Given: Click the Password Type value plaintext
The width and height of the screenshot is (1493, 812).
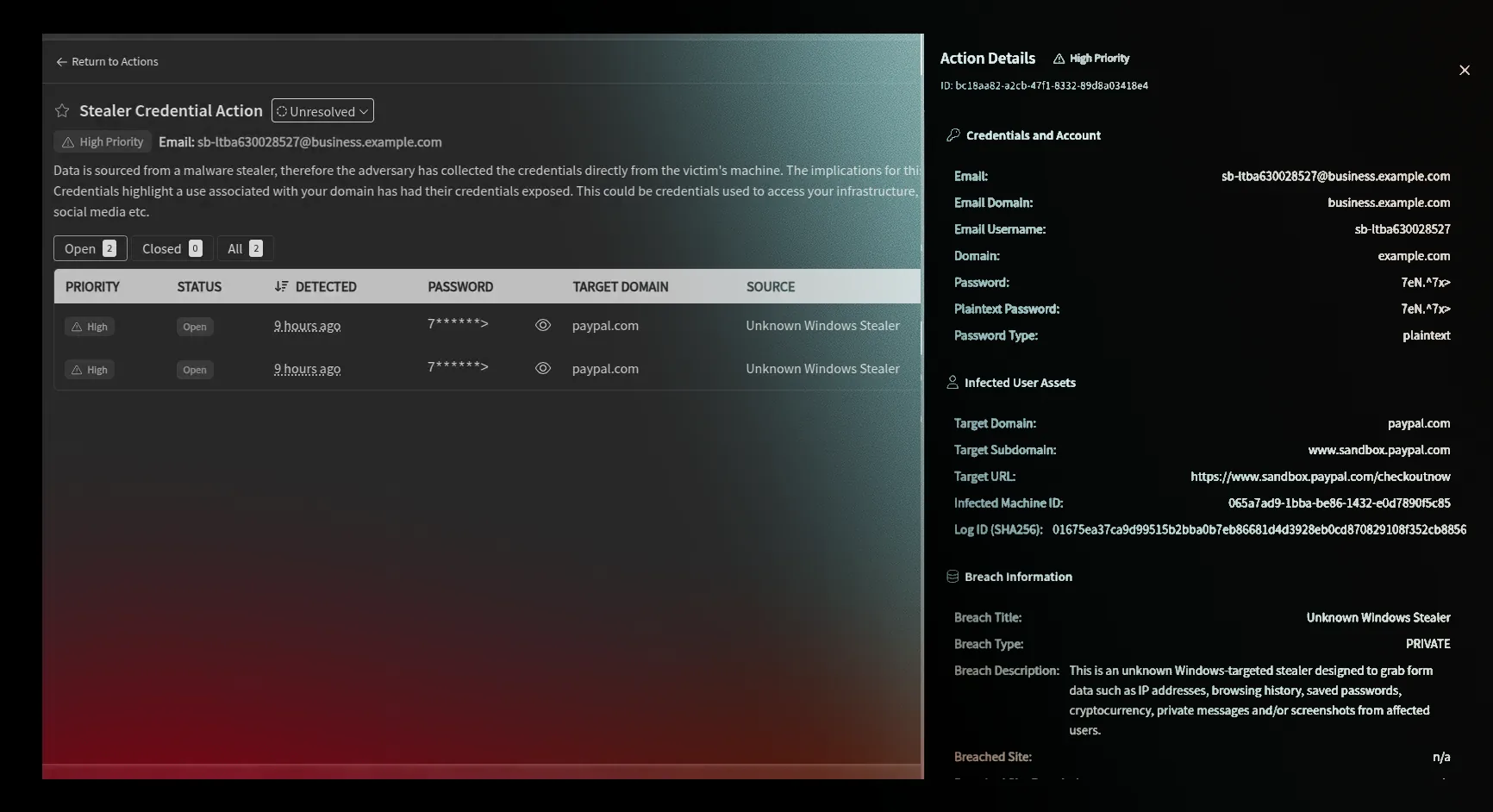Looking at the screenshot, I should 1427,336.
